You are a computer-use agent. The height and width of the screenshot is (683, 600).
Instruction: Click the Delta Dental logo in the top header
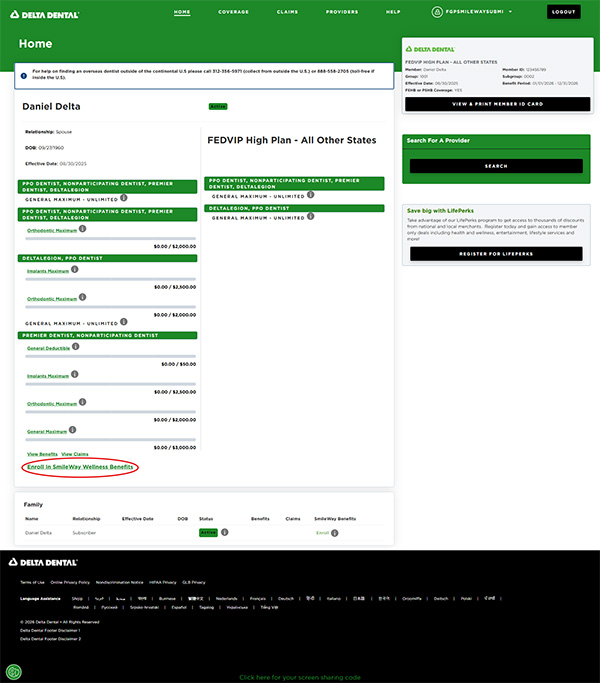click(44, 15)
